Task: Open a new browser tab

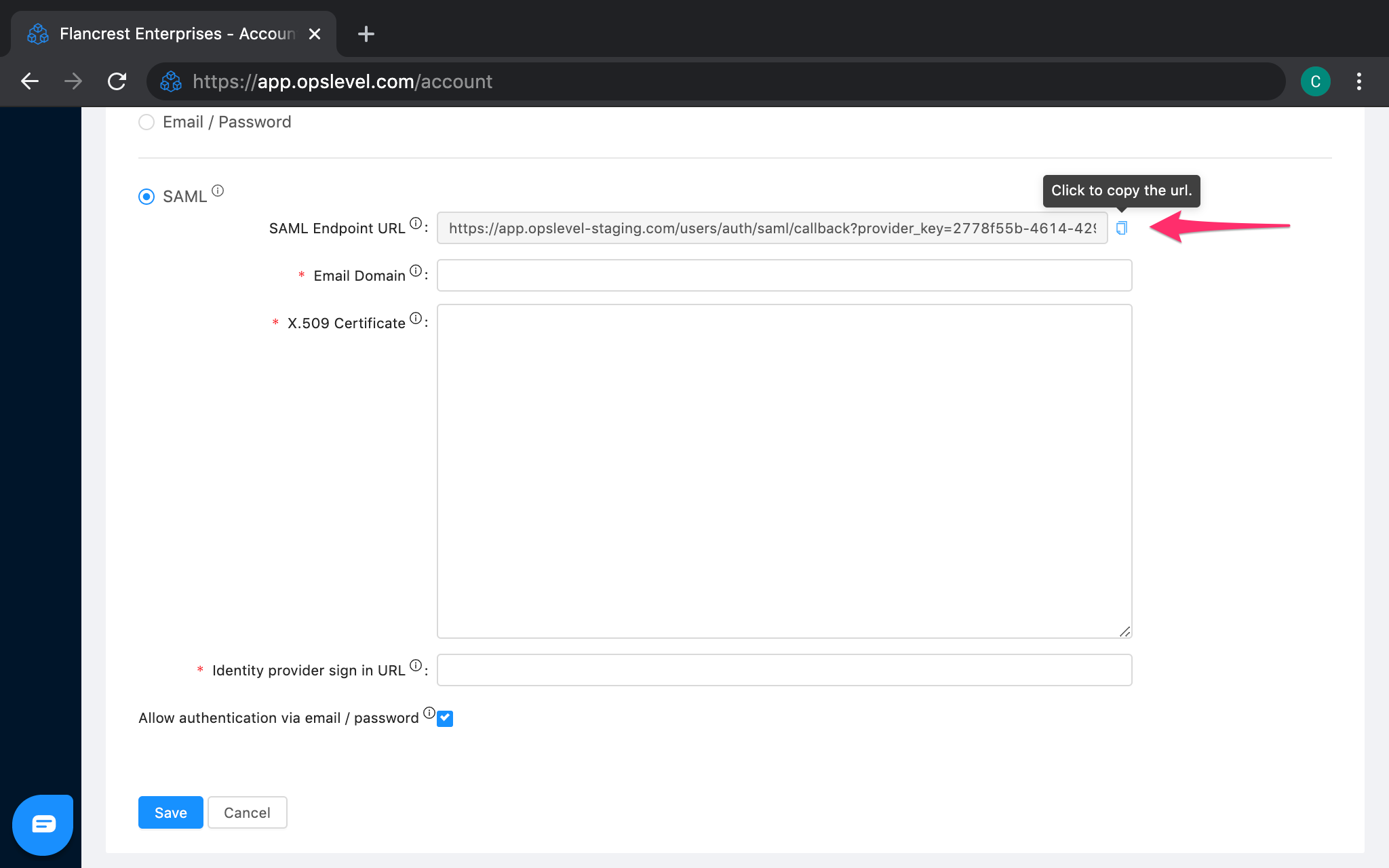Action: pos(366,34)
